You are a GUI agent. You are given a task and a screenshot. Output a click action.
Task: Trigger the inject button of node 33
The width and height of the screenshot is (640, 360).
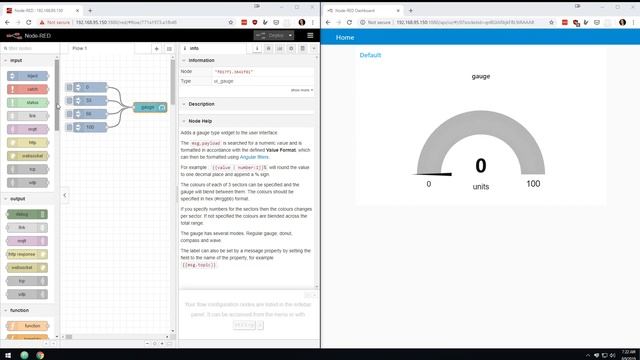tap(69, 100)
